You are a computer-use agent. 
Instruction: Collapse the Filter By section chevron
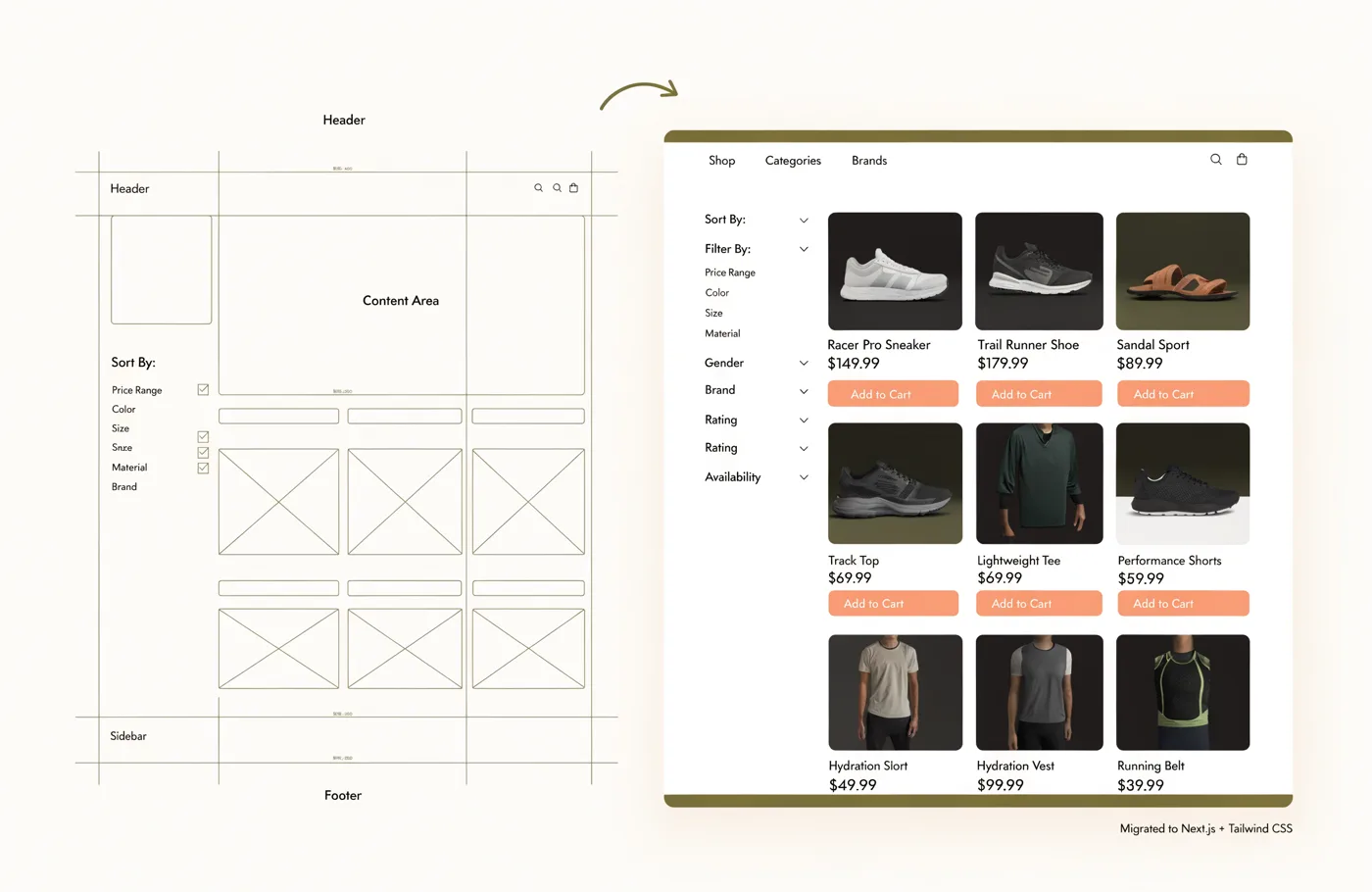804,249
